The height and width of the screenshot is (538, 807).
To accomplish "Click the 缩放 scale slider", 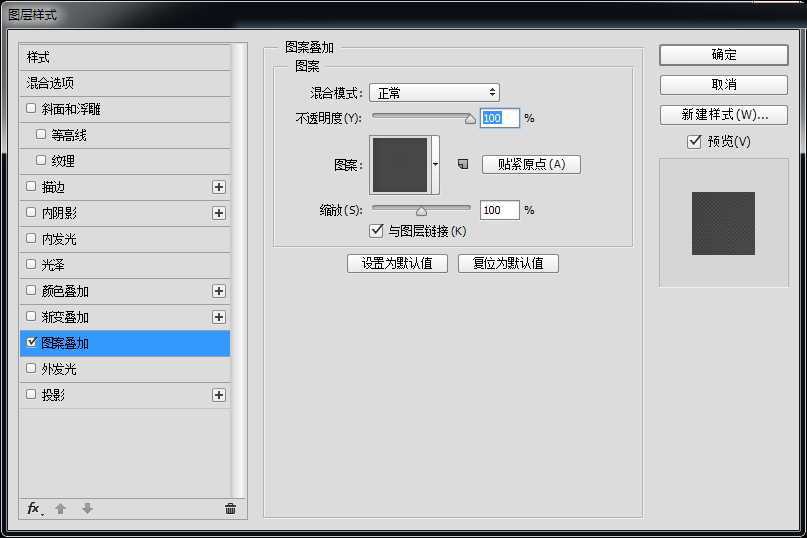I will 421,210.
